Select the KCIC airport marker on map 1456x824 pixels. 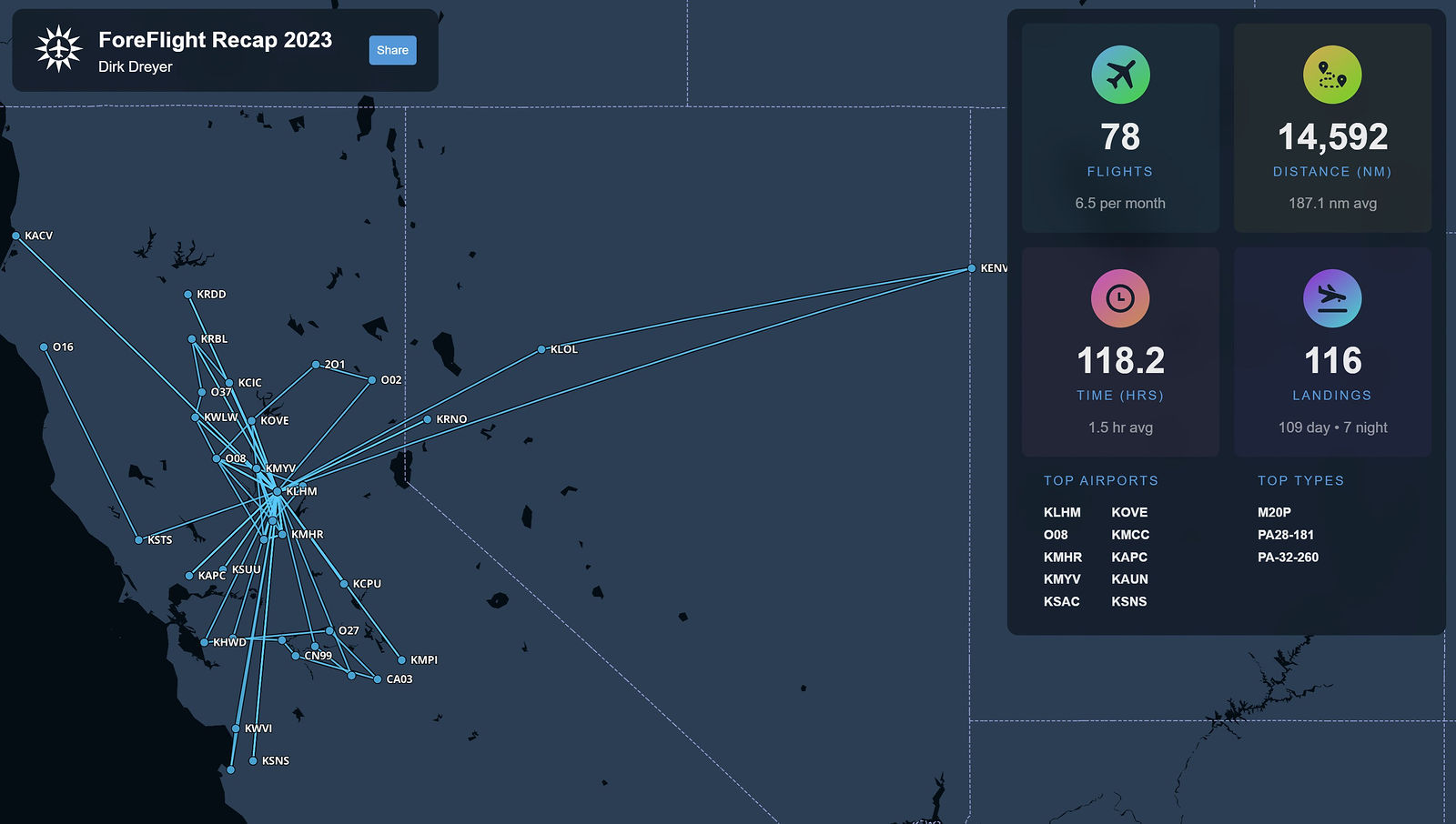click(x=229, y=383)
